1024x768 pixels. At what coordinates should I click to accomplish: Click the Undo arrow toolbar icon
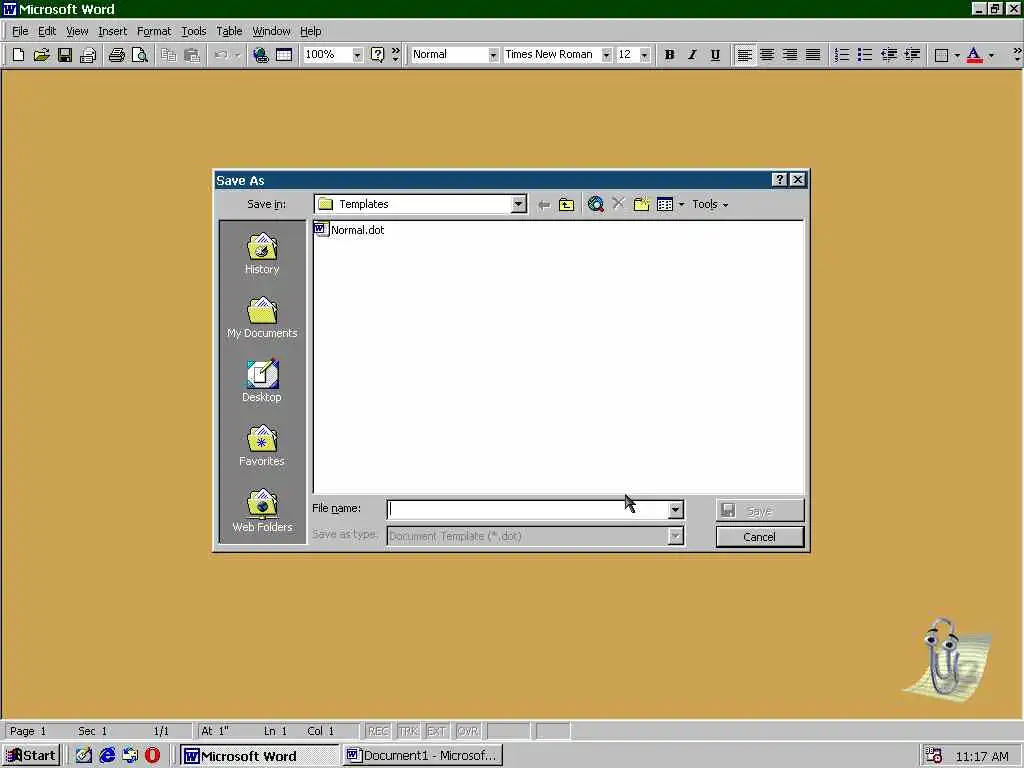[x=221, y=55]
